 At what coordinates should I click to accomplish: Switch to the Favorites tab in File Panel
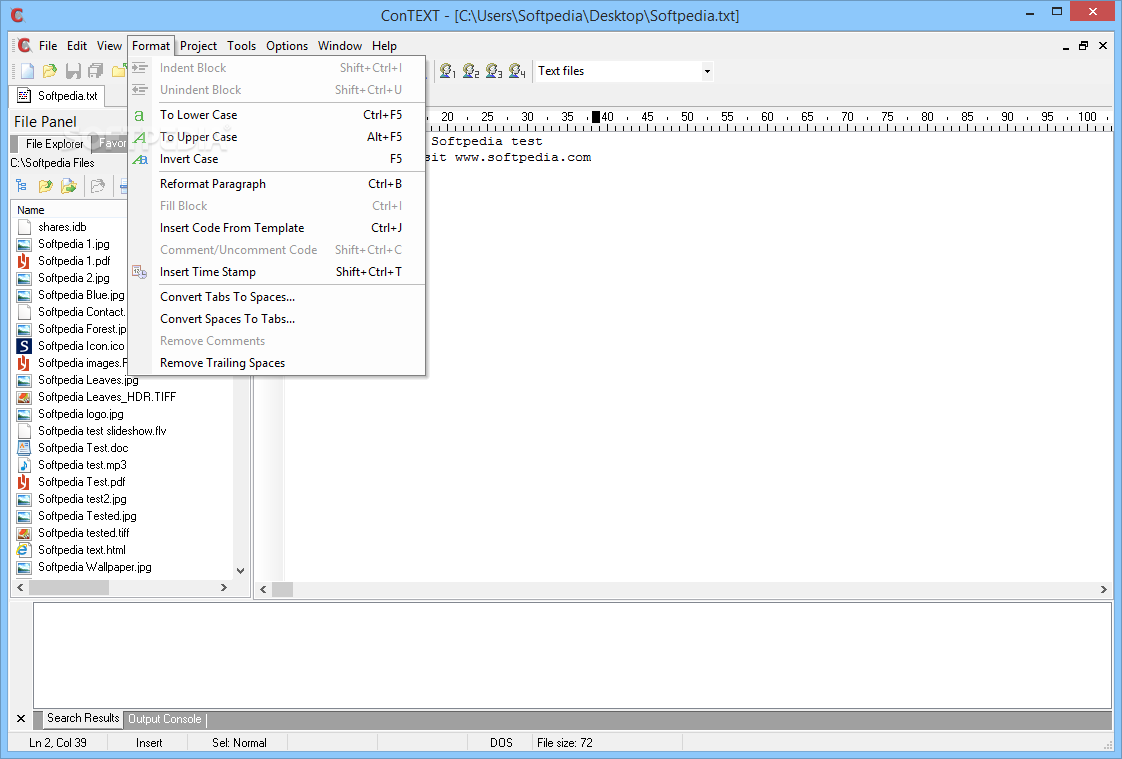pos(111,143)
